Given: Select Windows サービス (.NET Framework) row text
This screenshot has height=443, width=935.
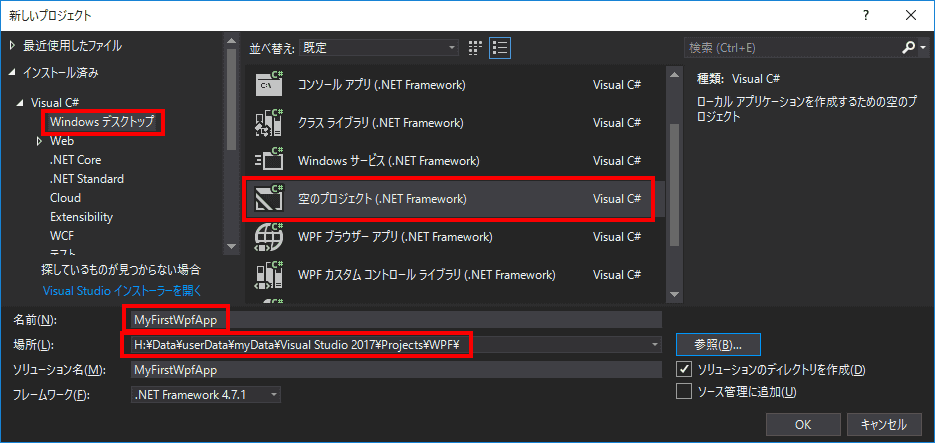Looking at the screenshot, I should (388, 160).
